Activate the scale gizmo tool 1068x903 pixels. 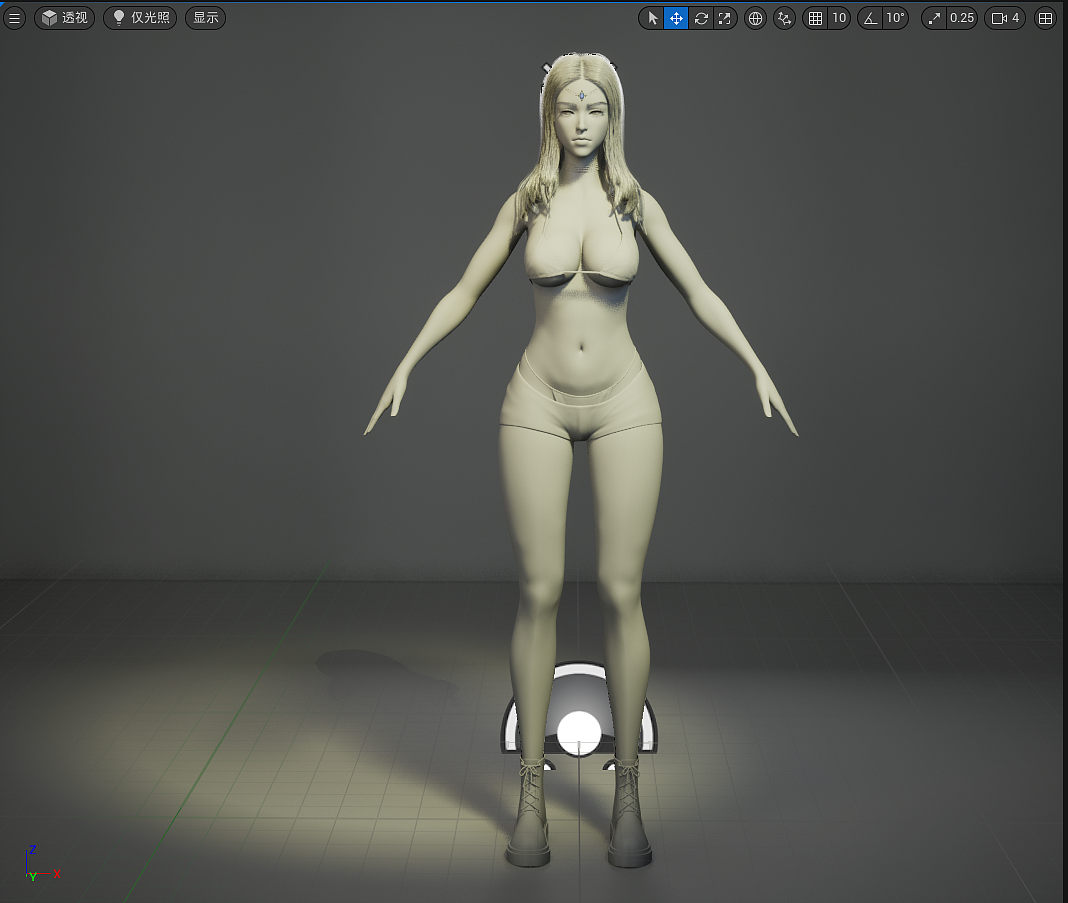(725, 18)
